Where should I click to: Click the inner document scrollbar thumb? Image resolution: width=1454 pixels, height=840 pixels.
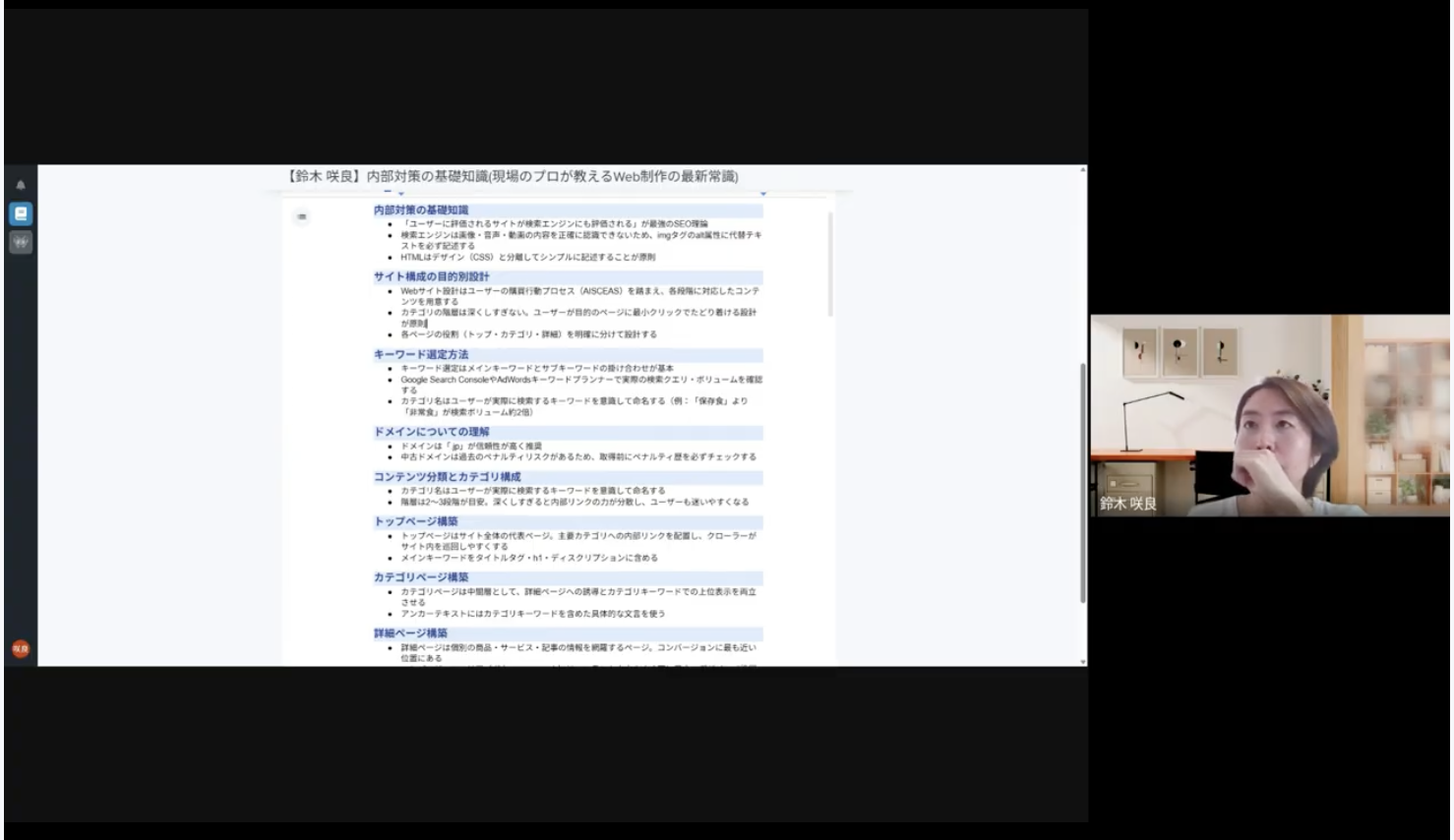coord(830,265)
